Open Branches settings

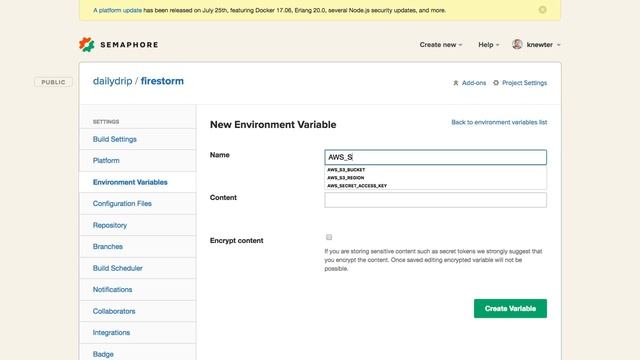point(138,247)
